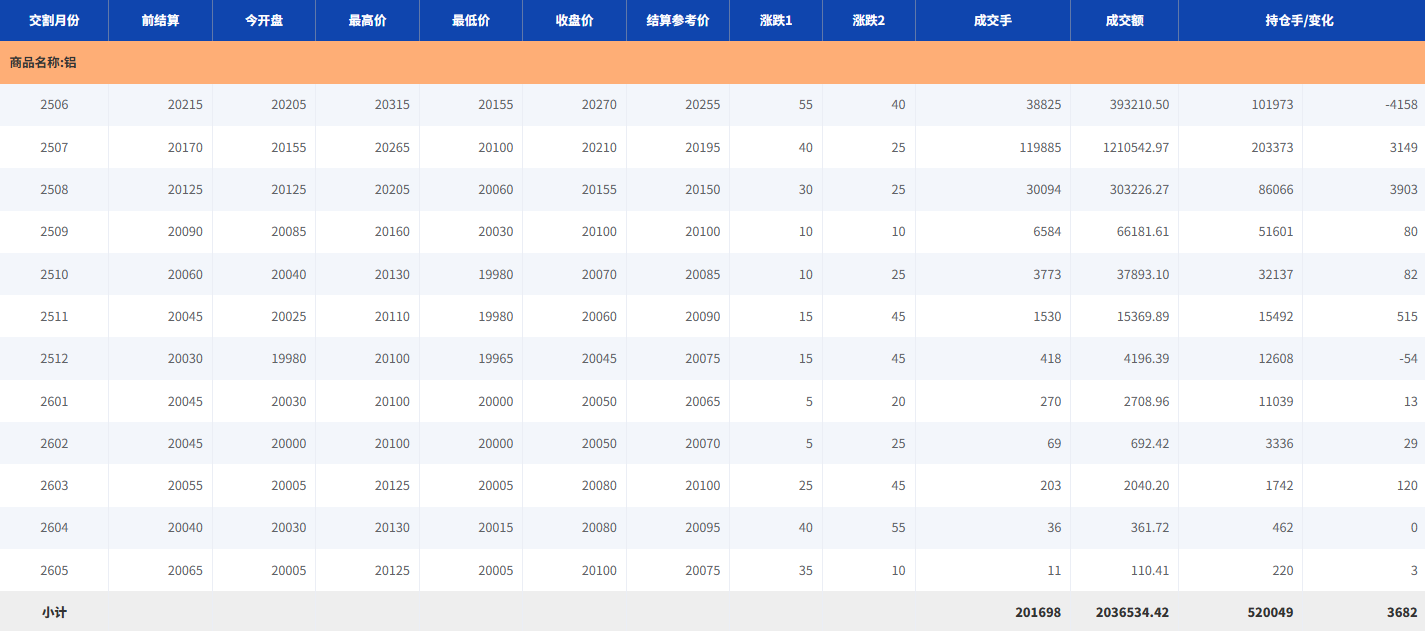Select the 成交手 column header
Viewport: 1425px width, 631px height.
pos(992,20)
